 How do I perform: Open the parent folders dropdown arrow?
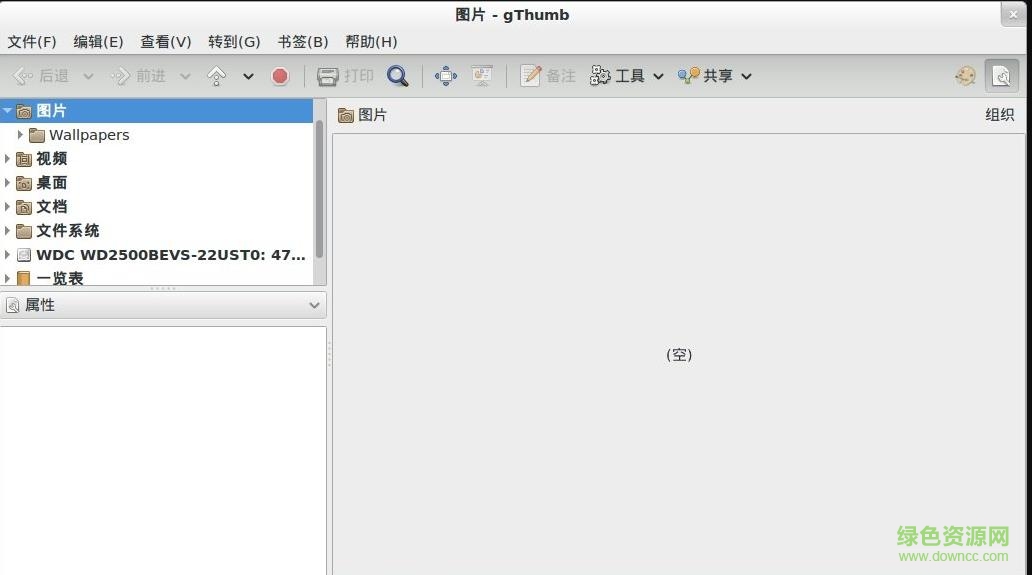coord(248,76)
